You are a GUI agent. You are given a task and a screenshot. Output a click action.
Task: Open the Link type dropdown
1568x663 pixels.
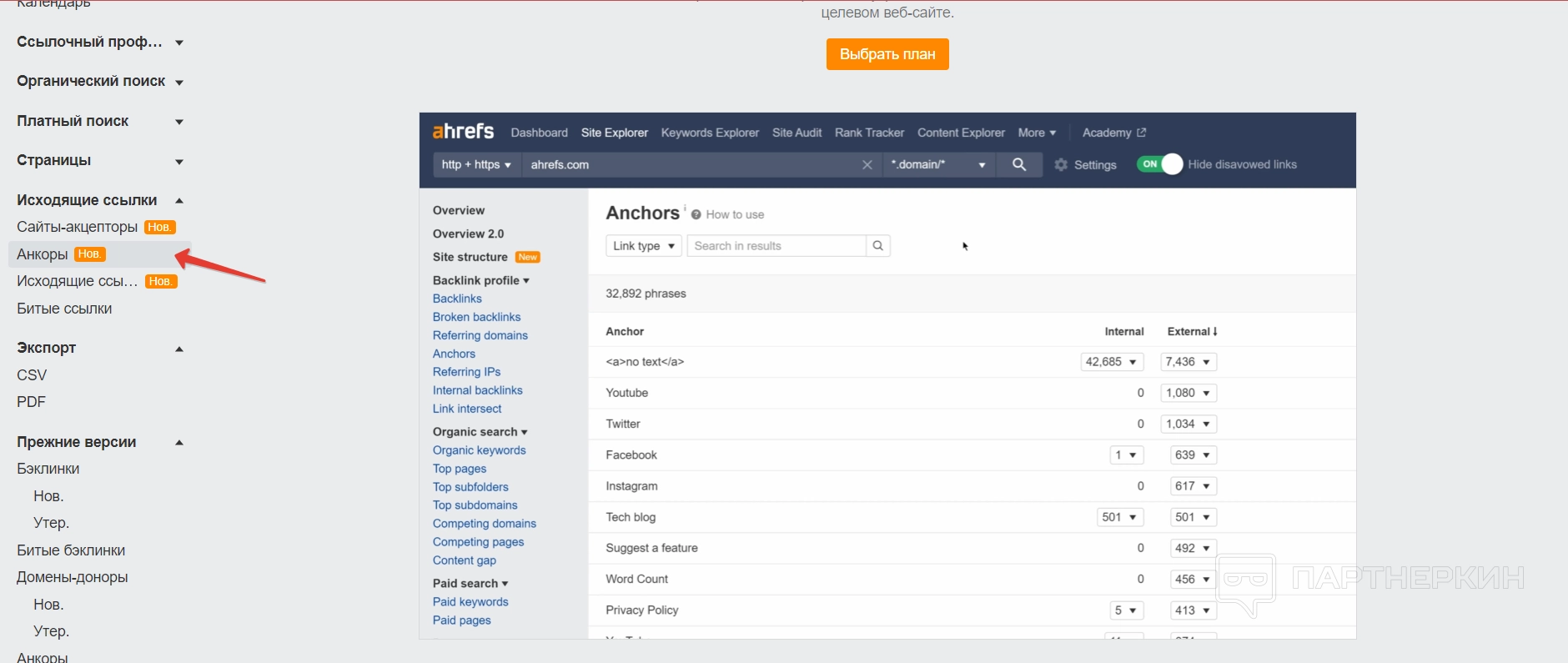point(644,246)
